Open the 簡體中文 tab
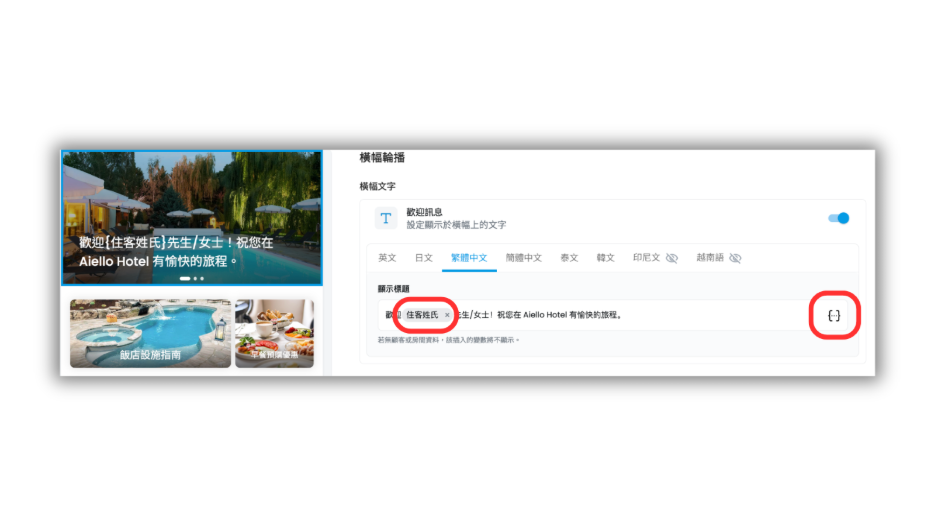The image size is (936, 526). click(524, 258)
